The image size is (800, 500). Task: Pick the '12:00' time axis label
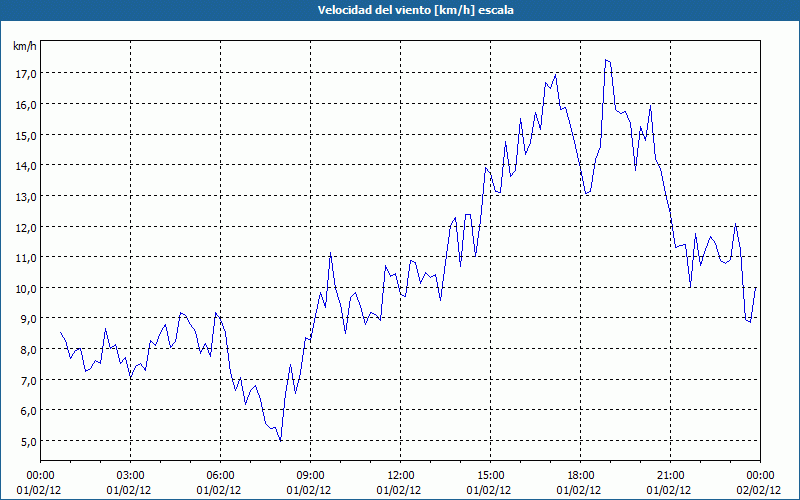401,476
